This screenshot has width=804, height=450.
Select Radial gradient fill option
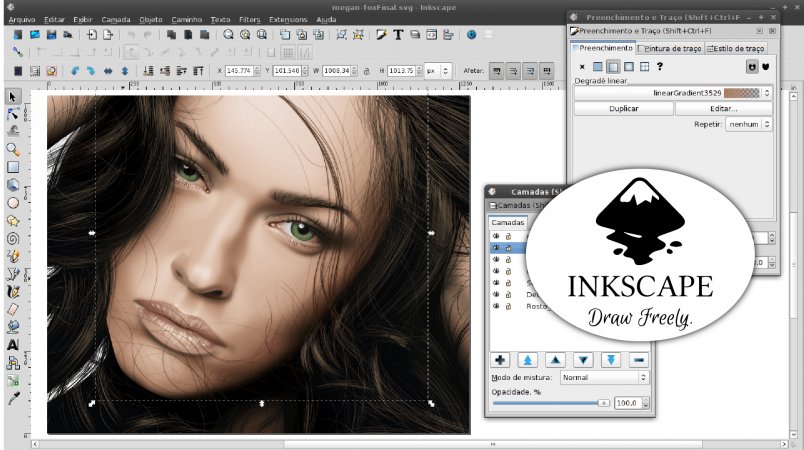pos(629,67)
